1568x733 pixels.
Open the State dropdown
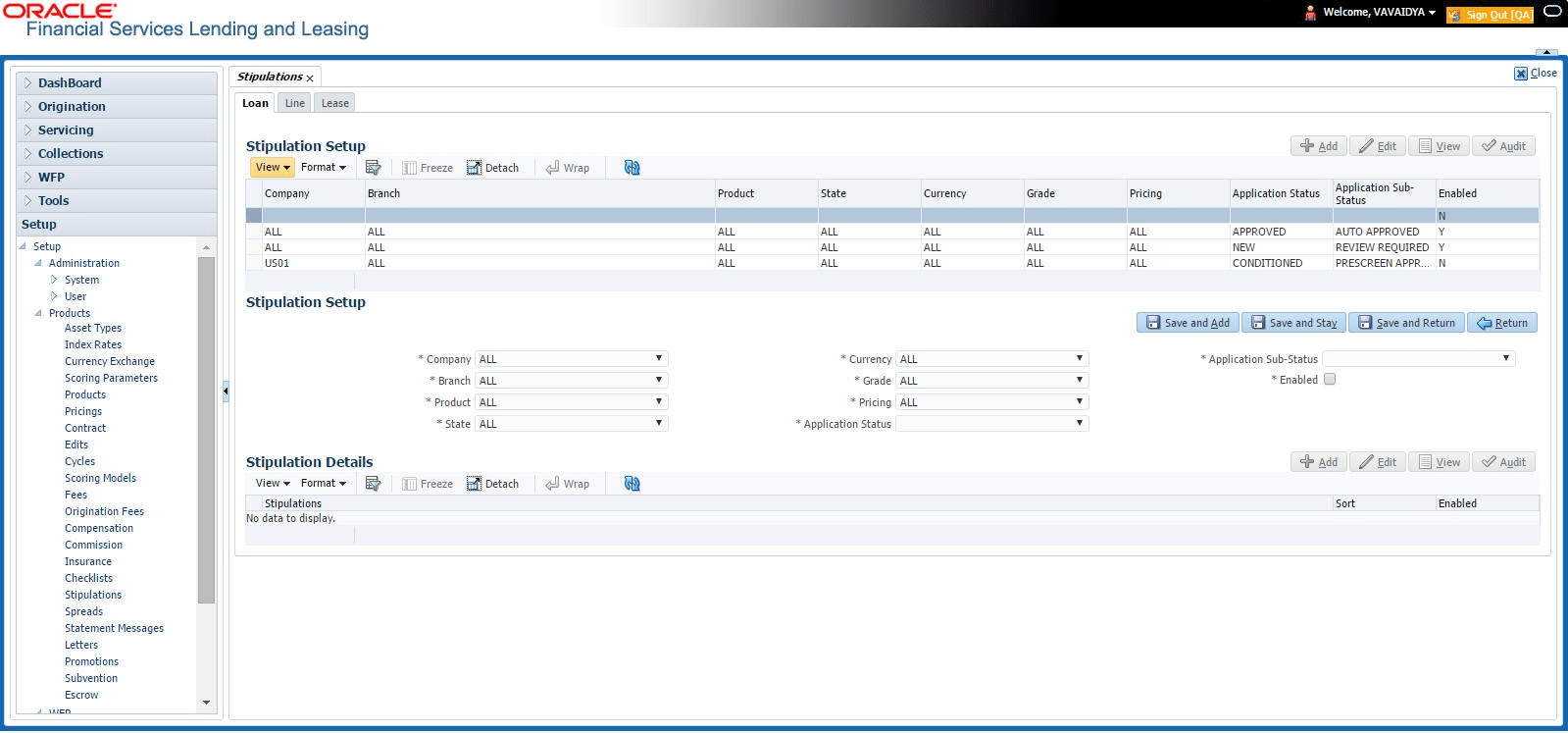tap(572, 424)
